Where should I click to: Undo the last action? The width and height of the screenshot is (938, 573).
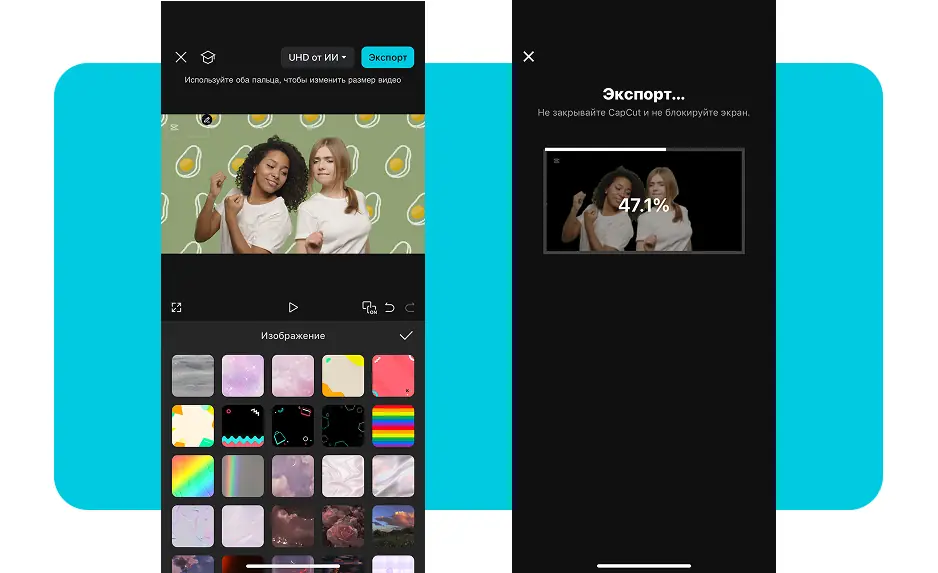[389, 307]
